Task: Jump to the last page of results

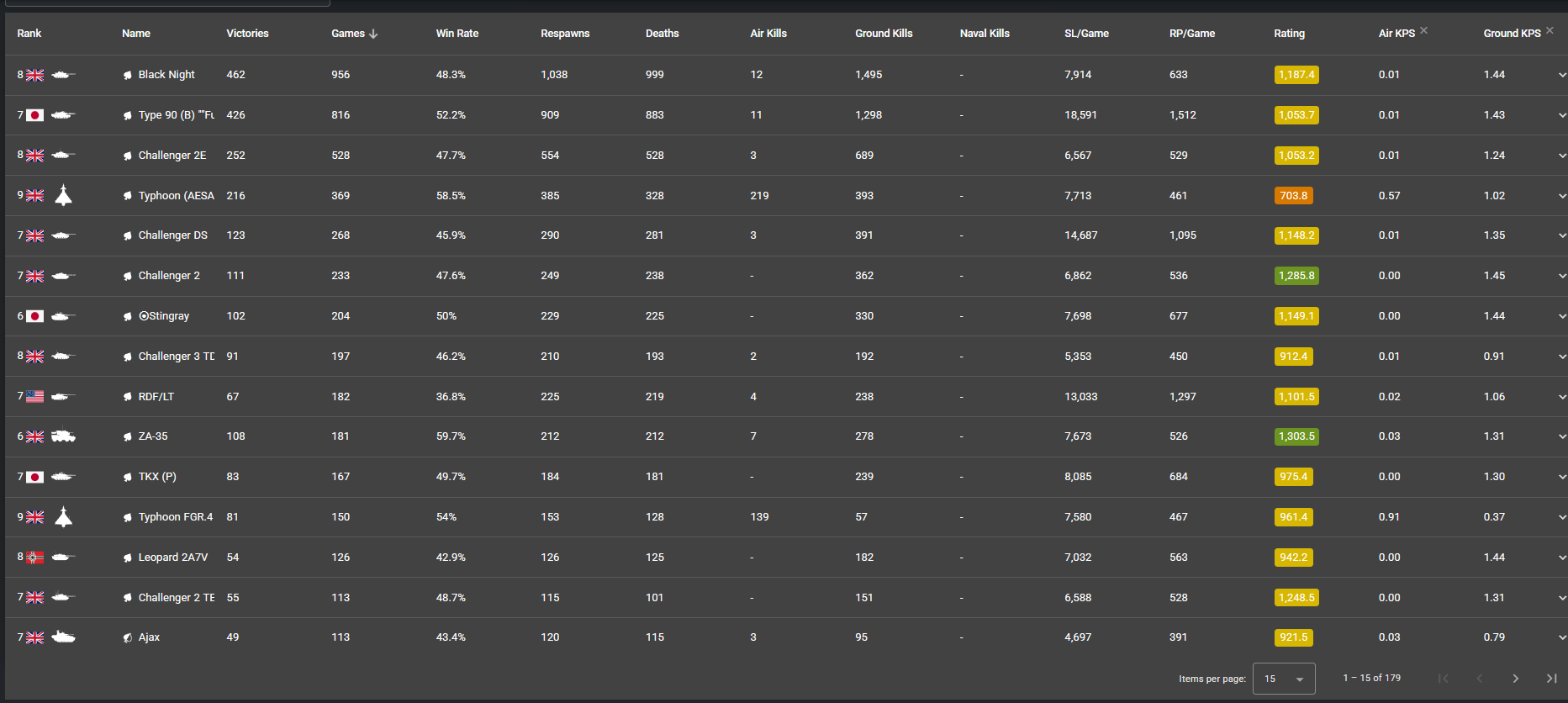Action: tap(1551, 679)
